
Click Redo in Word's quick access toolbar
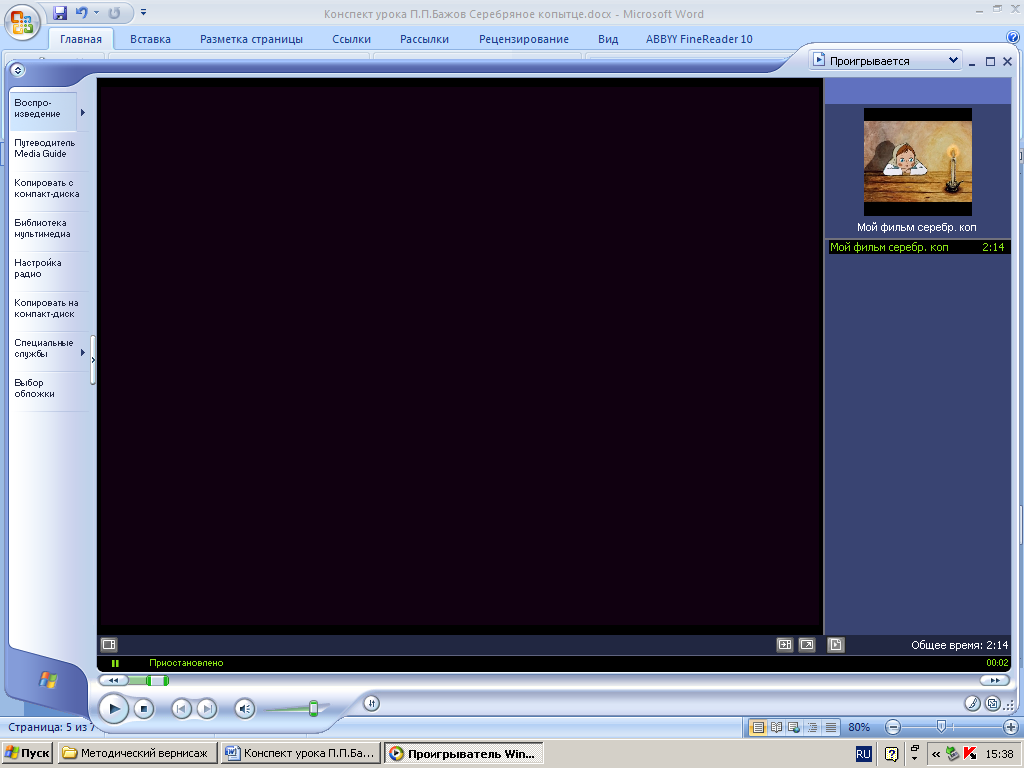pos(114,12)
